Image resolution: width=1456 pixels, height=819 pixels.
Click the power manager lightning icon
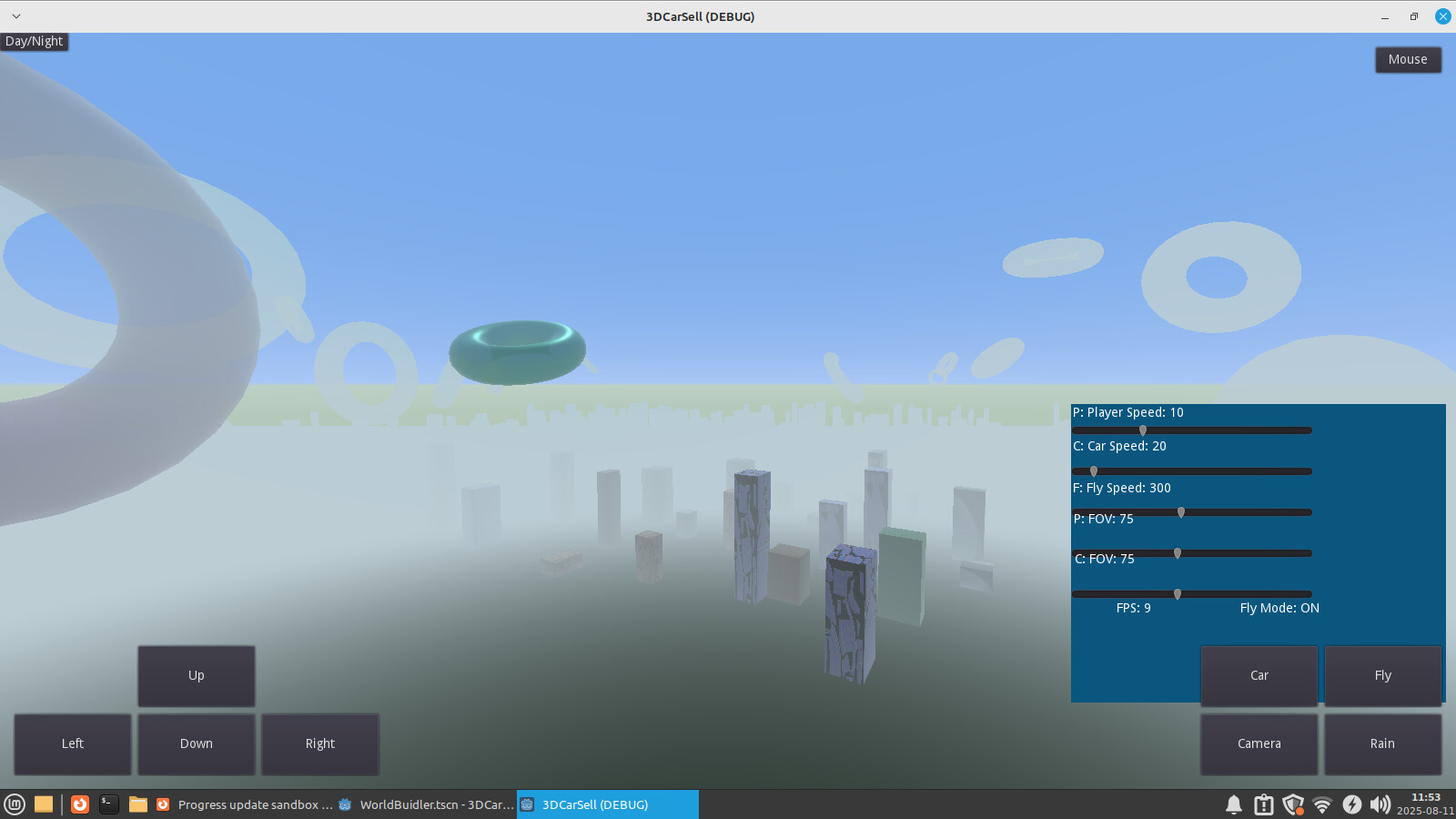pyautogui.click(x=1352, y=804)
